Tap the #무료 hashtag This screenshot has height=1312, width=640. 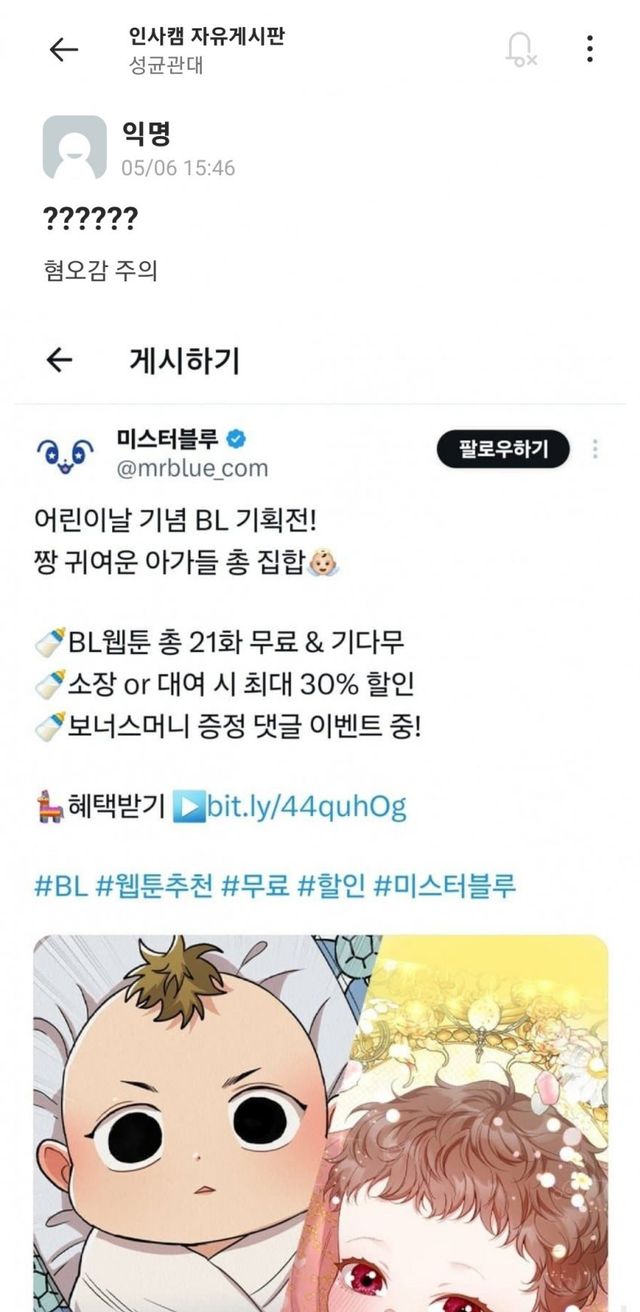coord(254,885)
